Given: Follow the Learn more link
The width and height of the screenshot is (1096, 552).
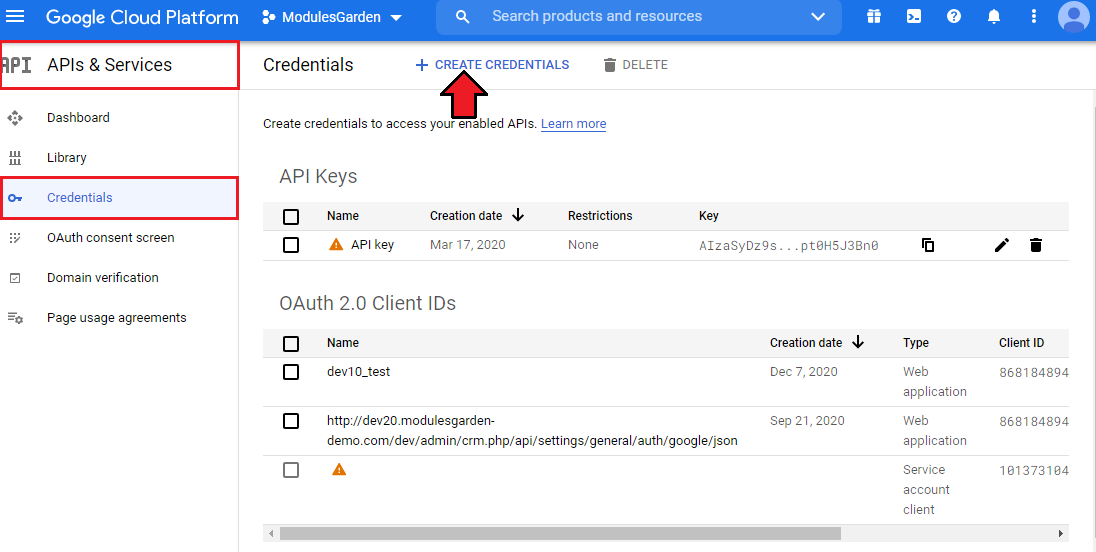Looking at the screenshot, I should (573, 124).
